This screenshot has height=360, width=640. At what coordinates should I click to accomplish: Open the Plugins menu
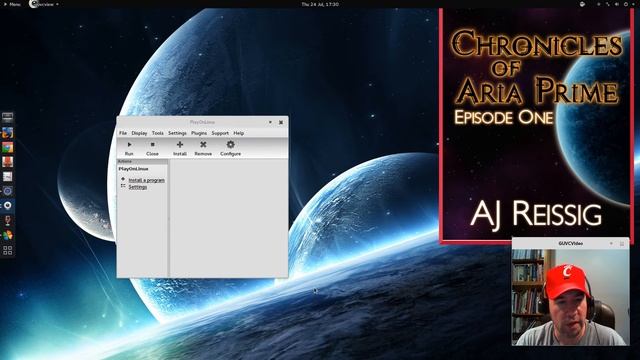pos(199,133)
